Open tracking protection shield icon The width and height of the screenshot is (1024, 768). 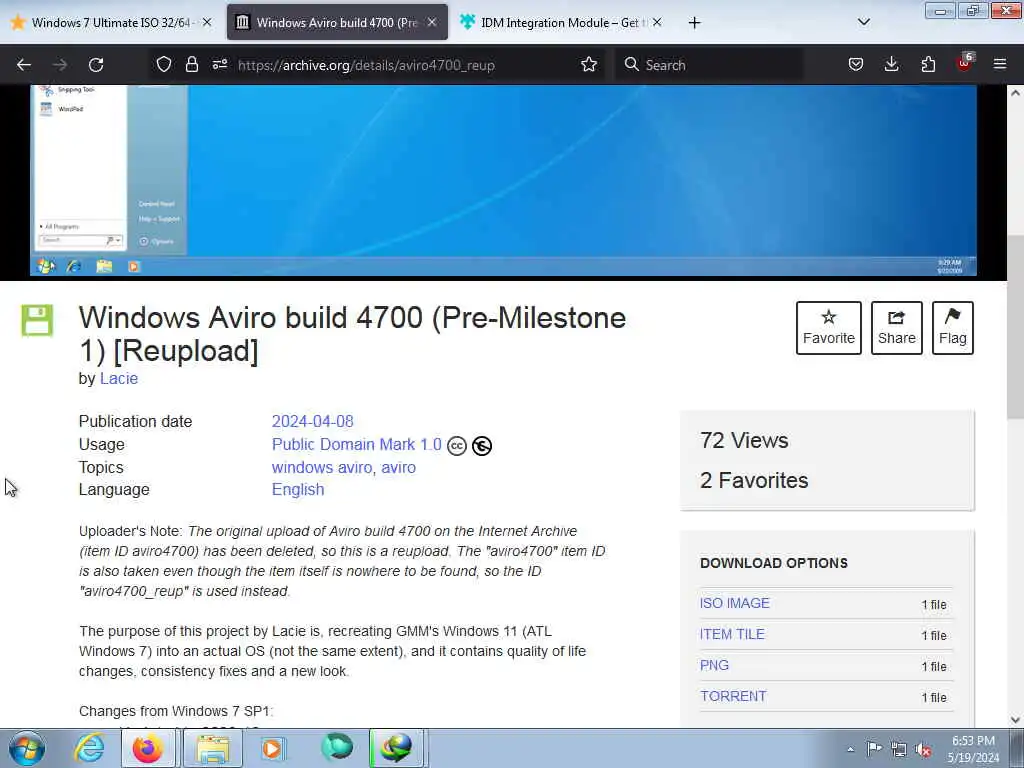point(164,64)
